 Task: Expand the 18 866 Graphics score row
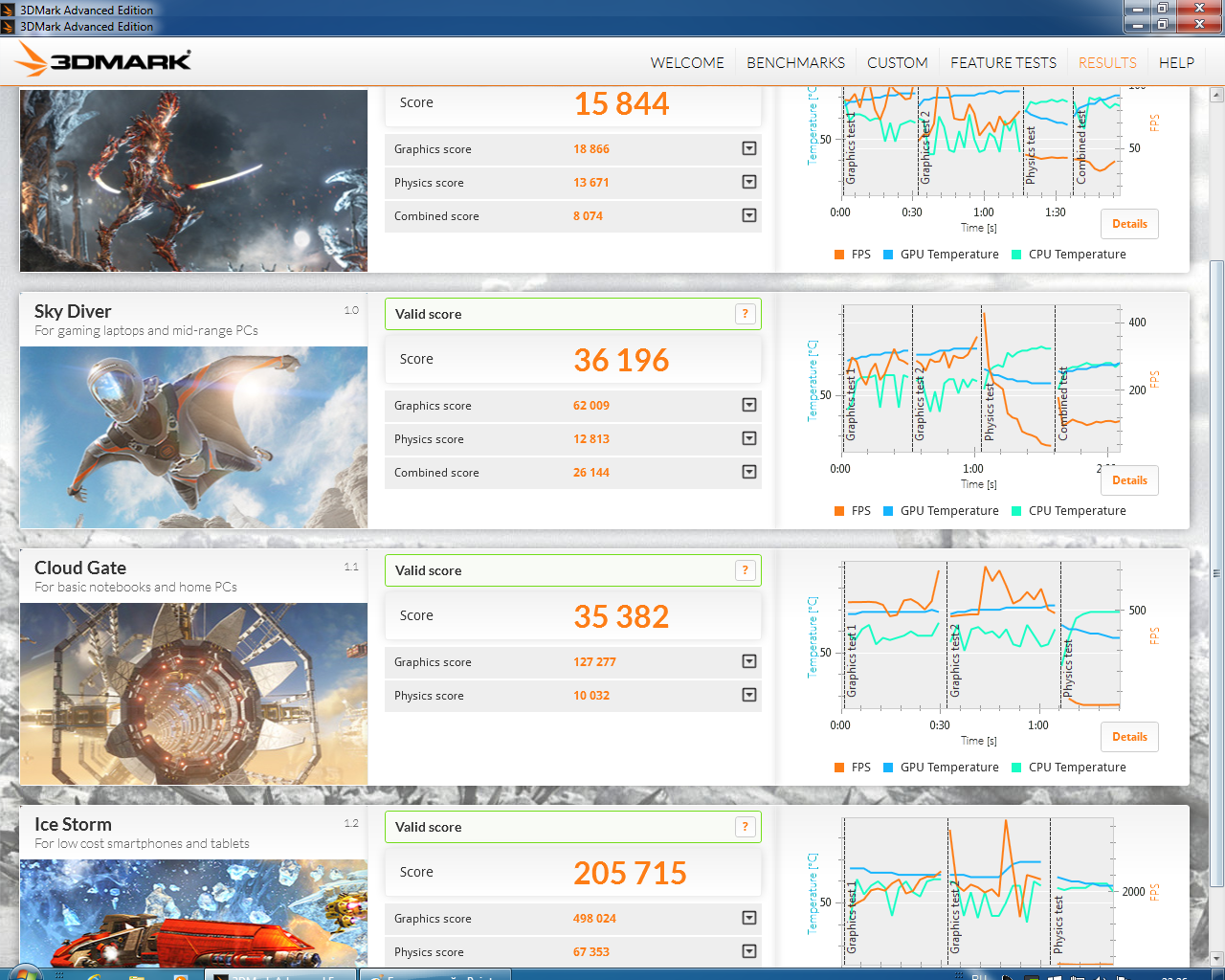(x=749, y=148)
